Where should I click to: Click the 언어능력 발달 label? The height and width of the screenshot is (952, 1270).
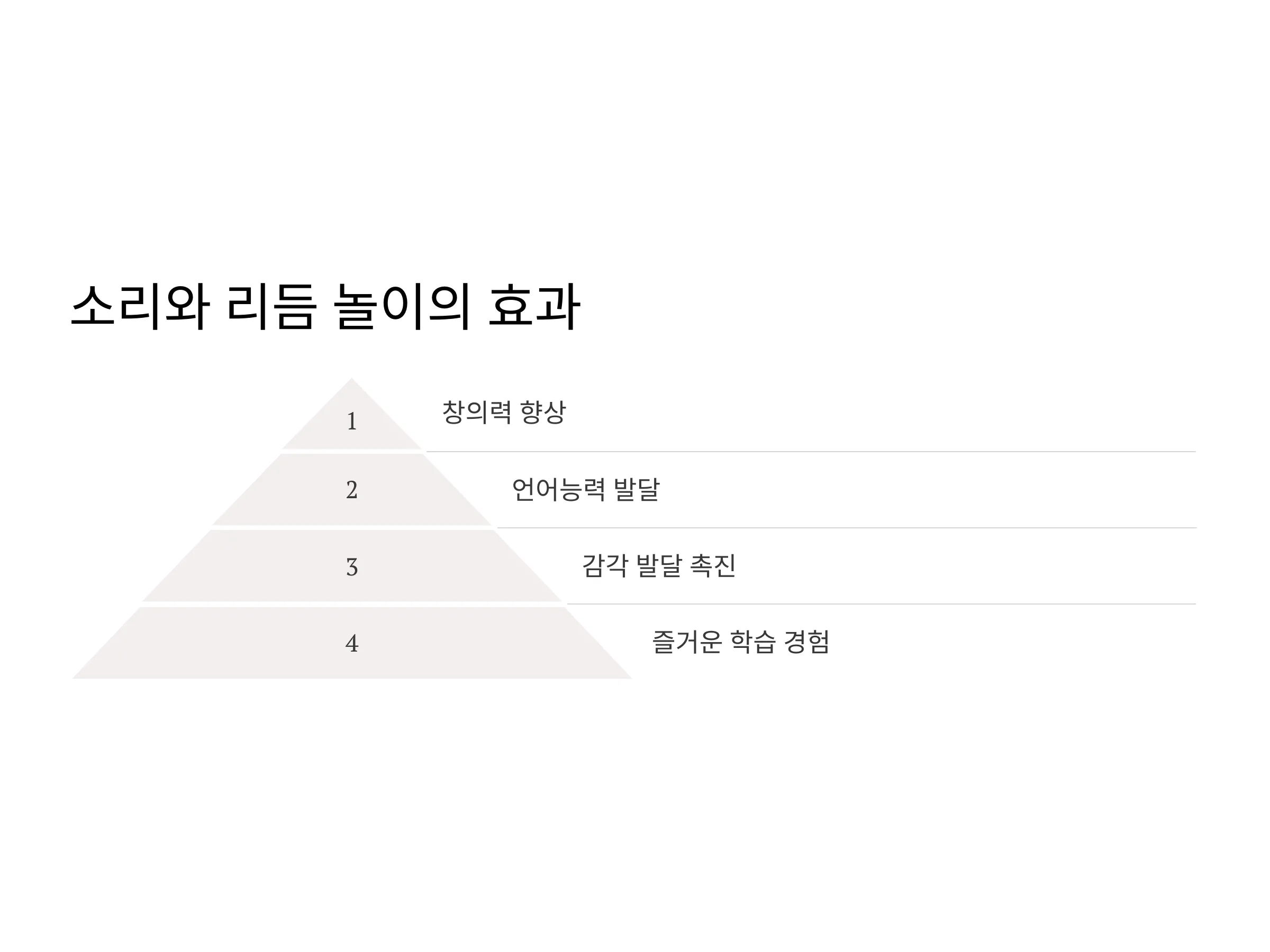586,489
